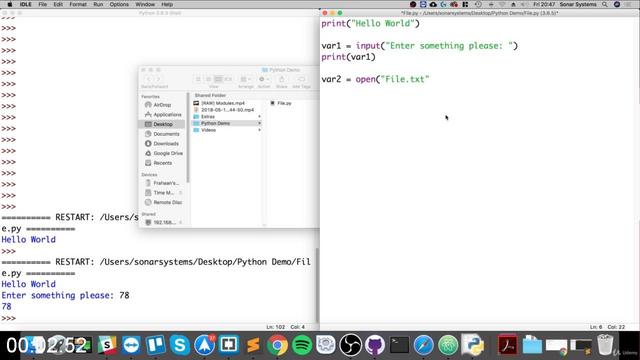Open Skype from the dock
640x360 pixels.
point(180,345)
